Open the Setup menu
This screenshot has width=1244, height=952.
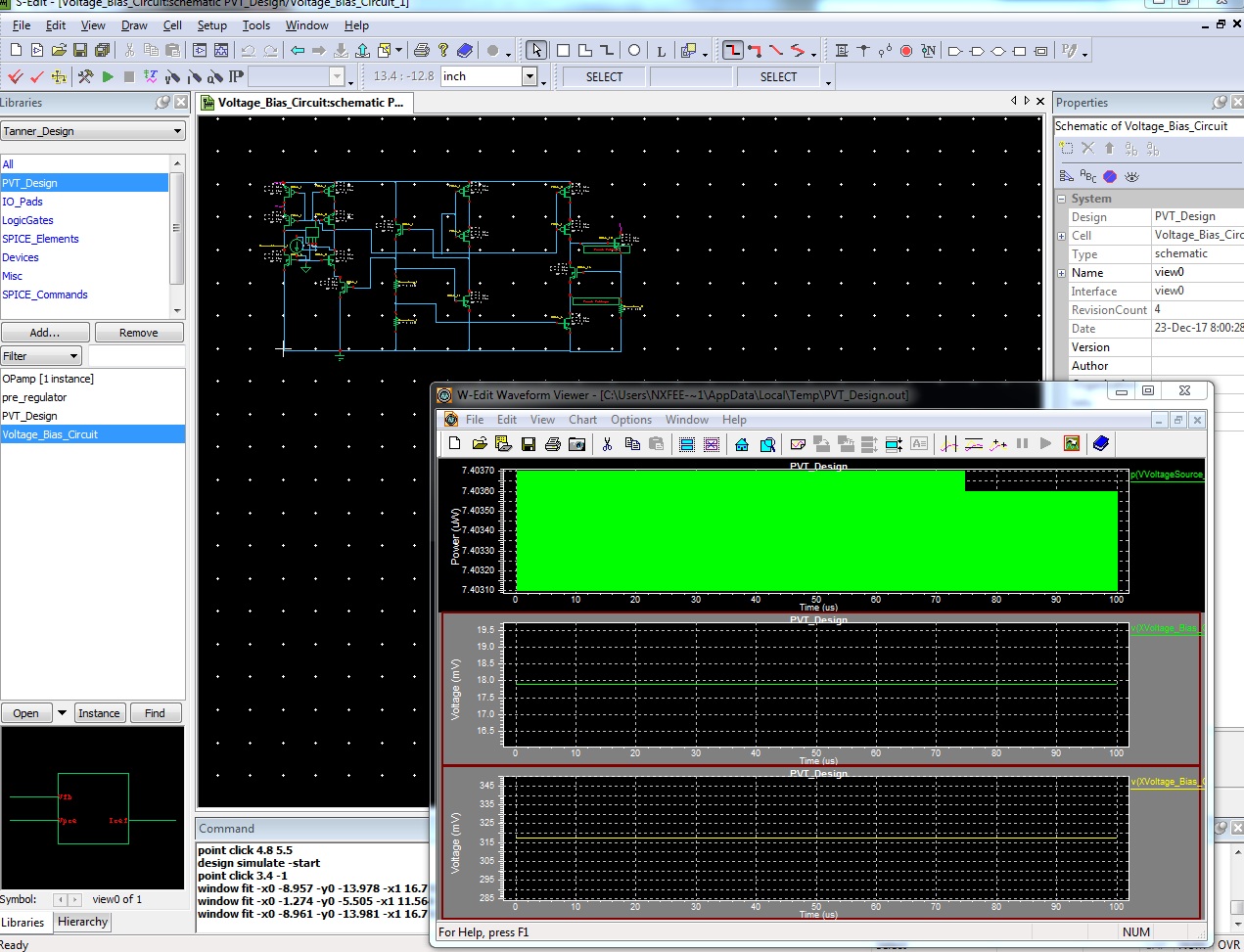point(211,25)
